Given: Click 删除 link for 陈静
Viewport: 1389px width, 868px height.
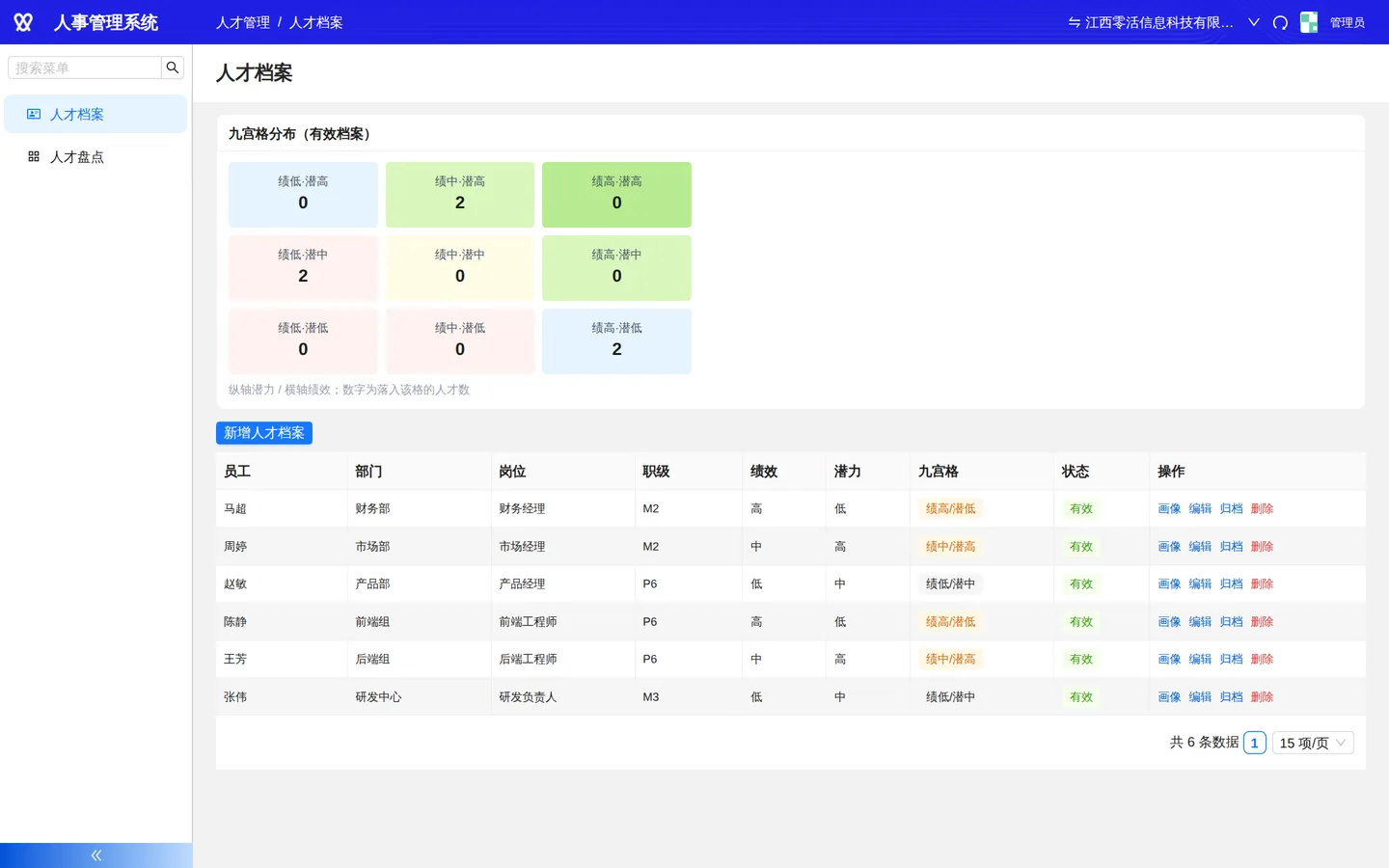Looking at the screenshot, I should tap(1262, 622).
